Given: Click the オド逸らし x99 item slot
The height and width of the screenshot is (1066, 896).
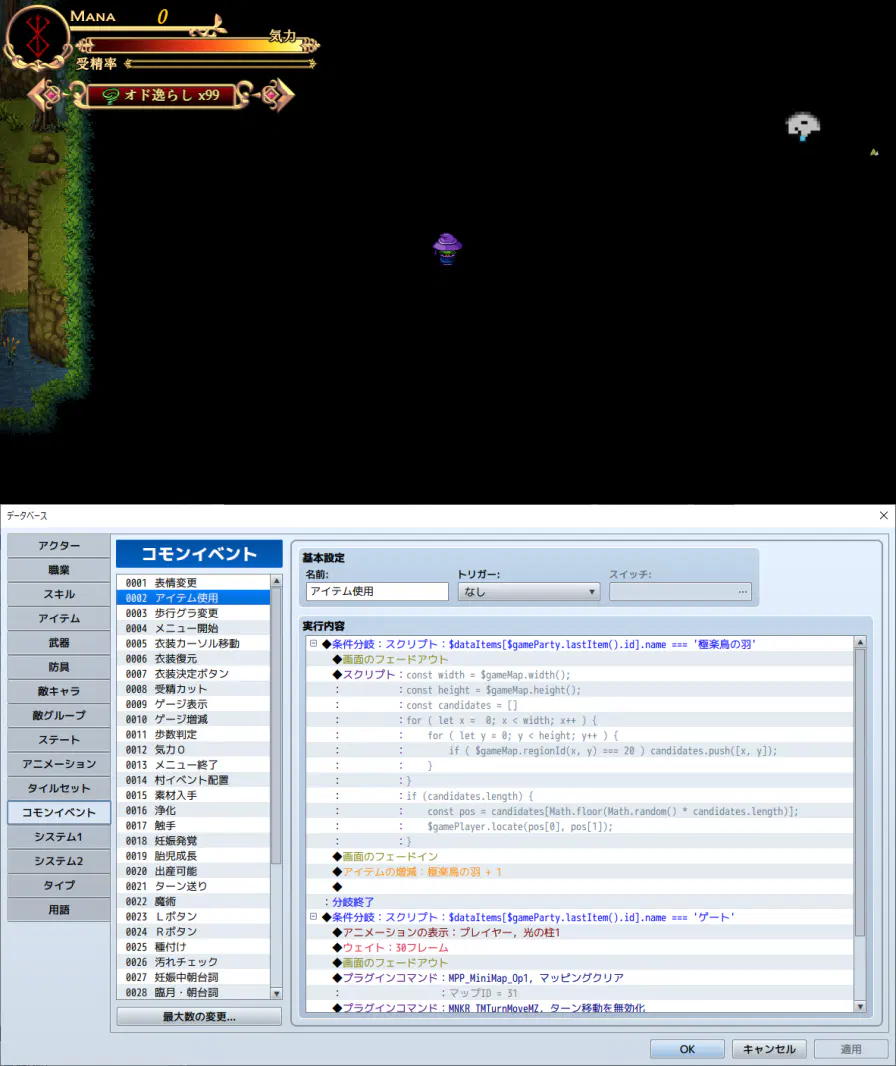Looking at the screenshot, I should pos(161,95).
